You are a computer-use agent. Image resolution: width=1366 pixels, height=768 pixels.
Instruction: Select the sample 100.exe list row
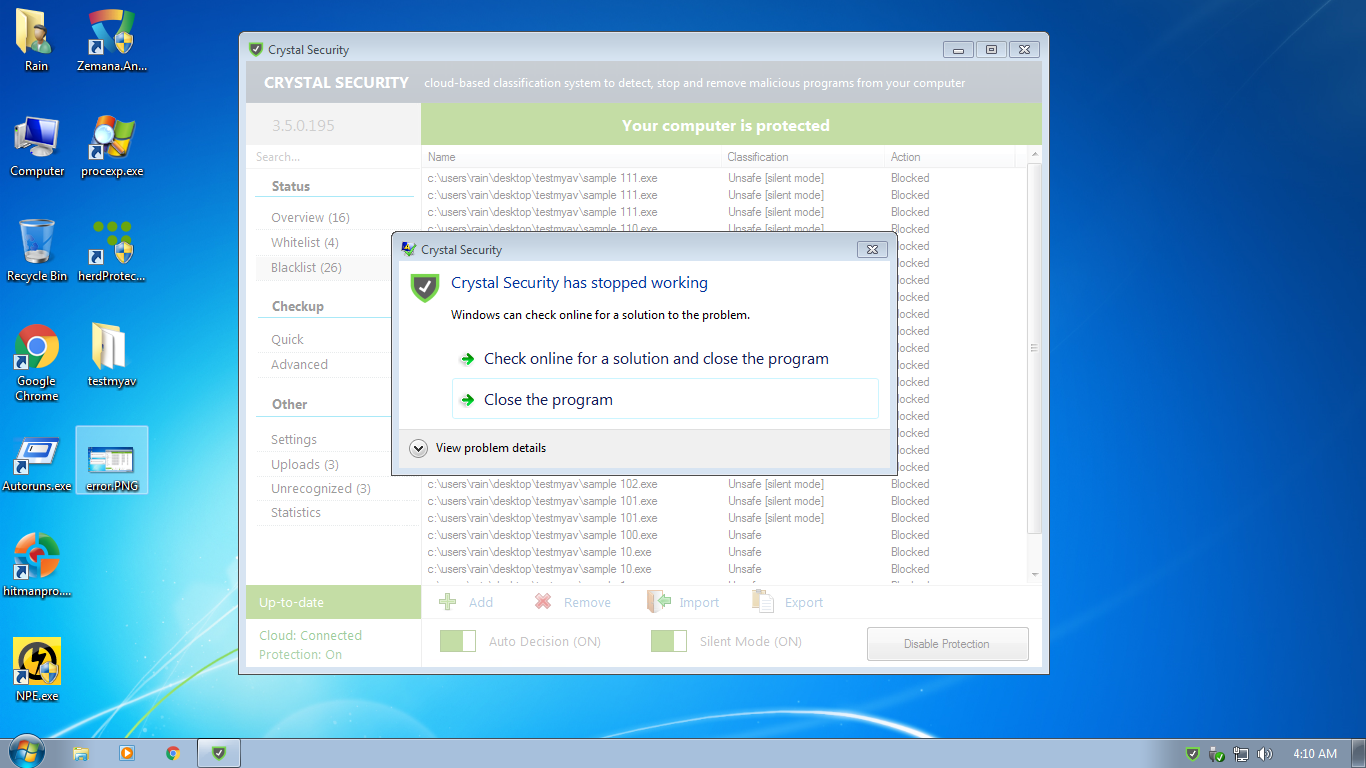(x=725, y=535)
